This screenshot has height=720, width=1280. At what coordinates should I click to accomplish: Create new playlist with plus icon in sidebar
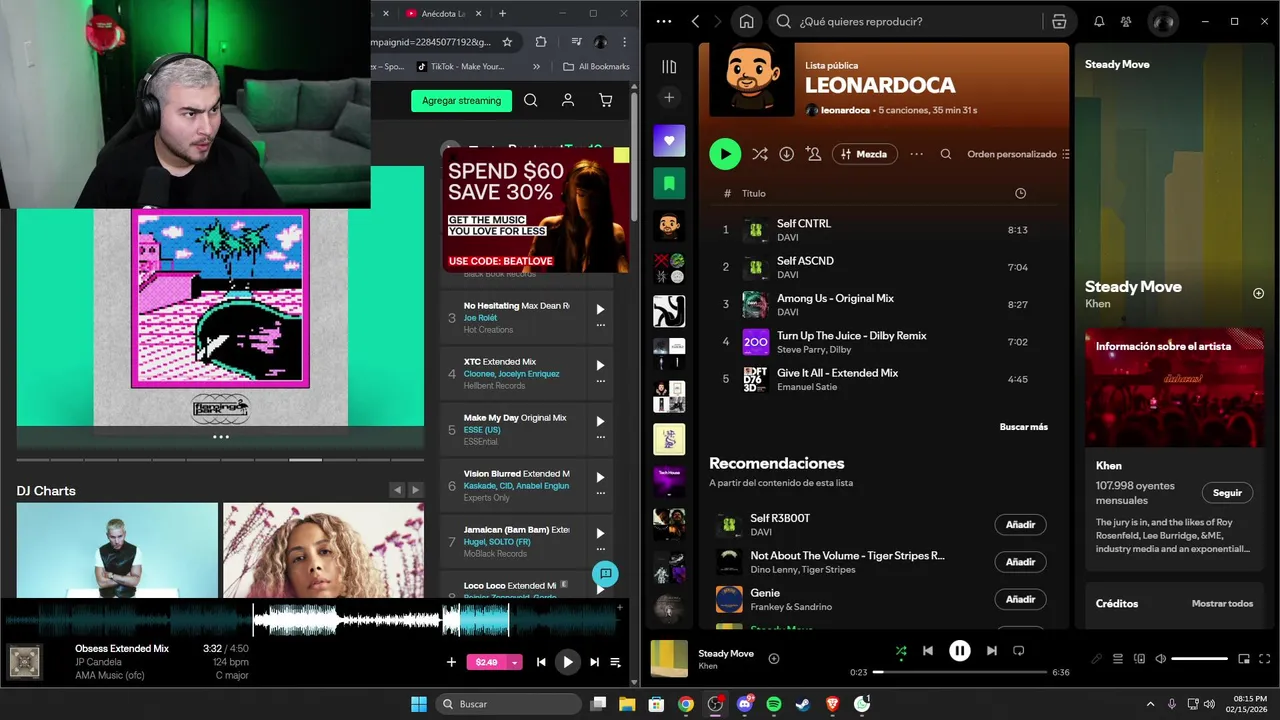click(x=669, y=97)
